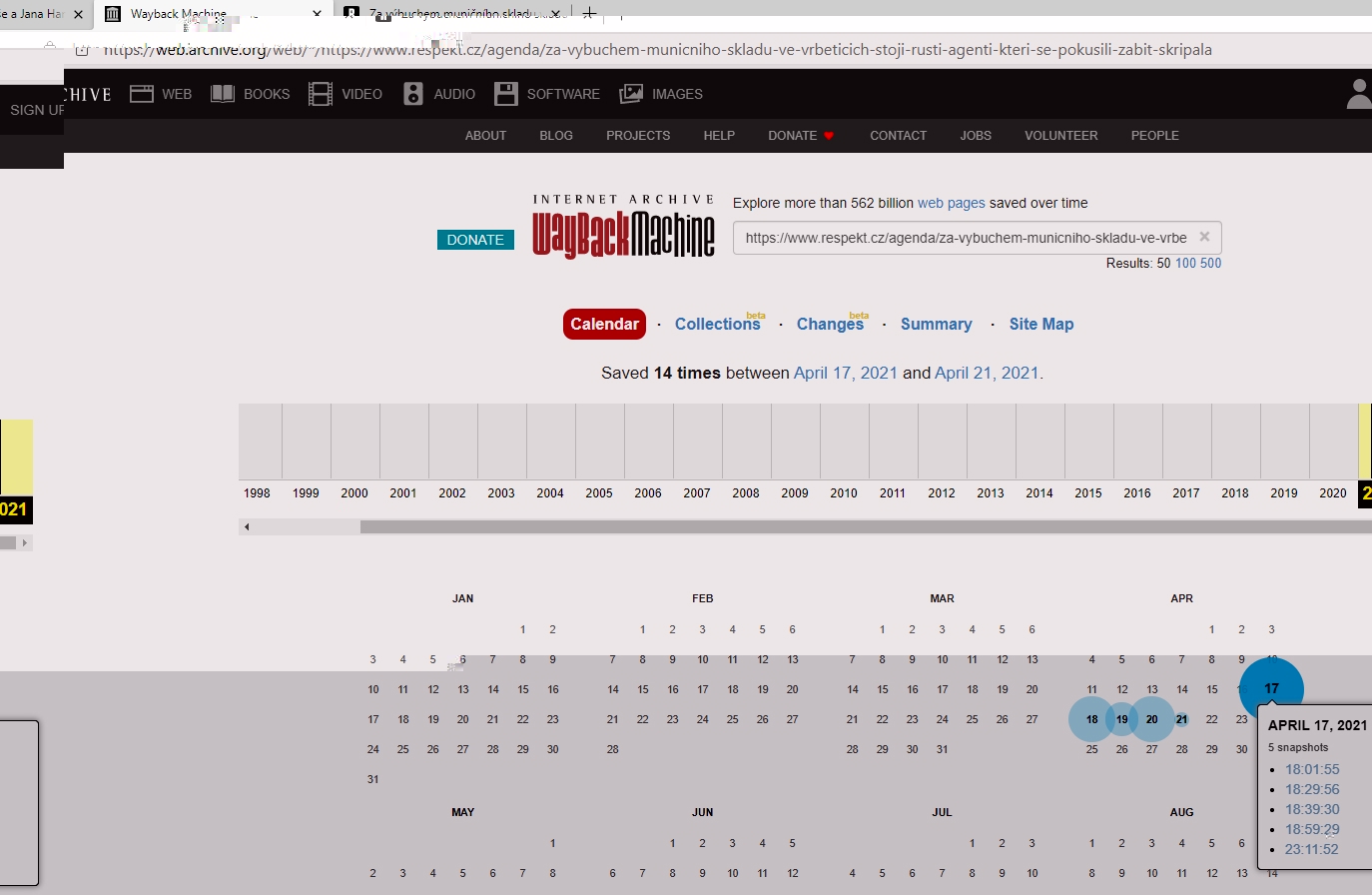The height and width of the screenshot is (895, 1372).
Task: Clear the Wayback URL search field
Action: (x=1204, y=237)
